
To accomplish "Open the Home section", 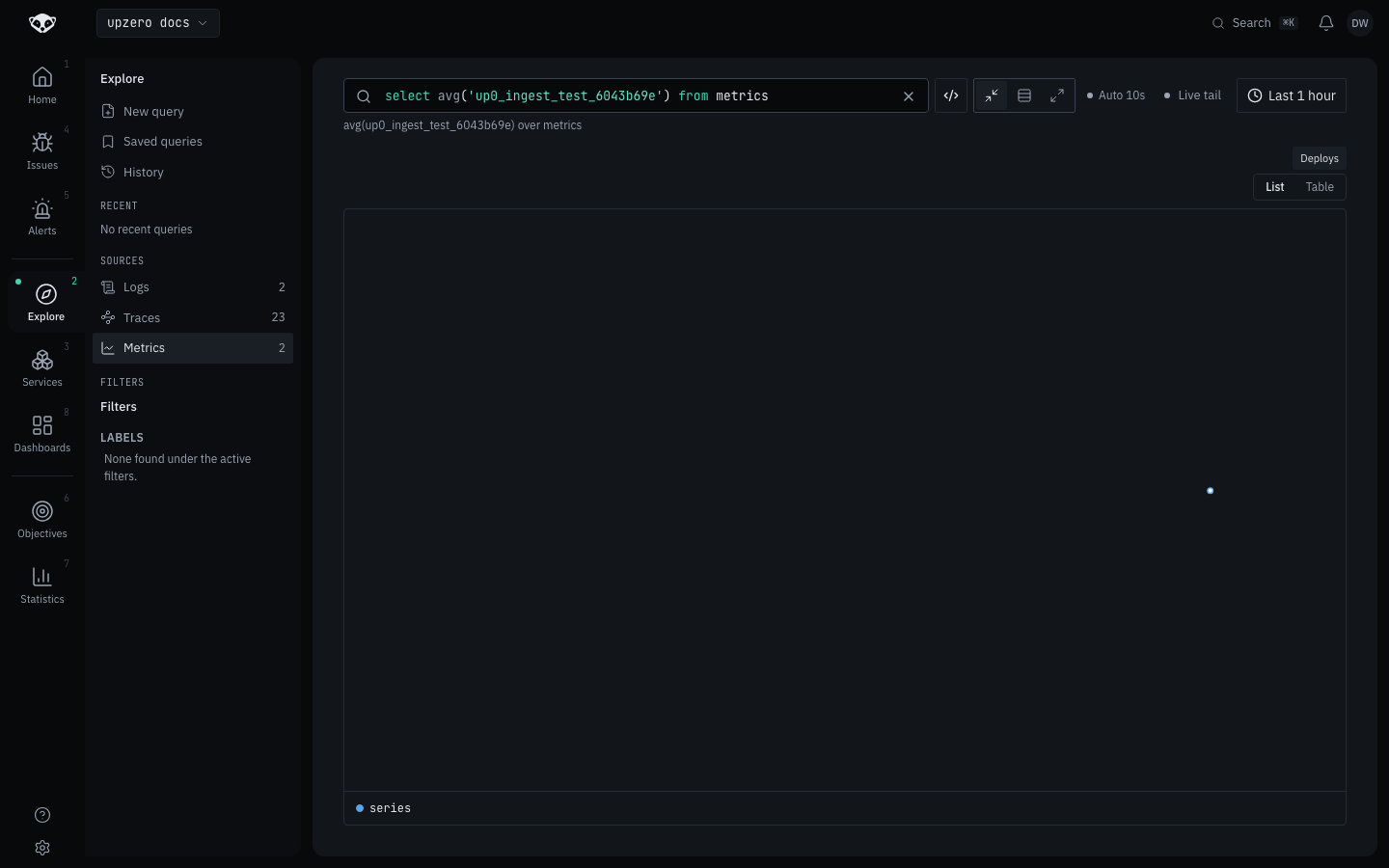I will click(x=42, y=86).
